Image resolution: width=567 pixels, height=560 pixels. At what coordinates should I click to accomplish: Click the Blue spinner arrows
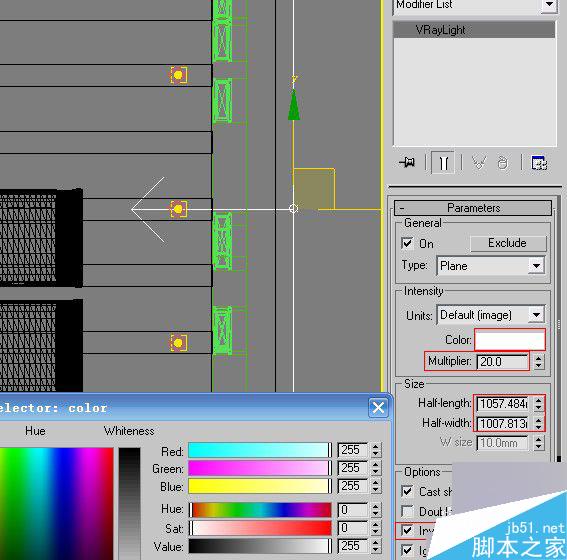coord(376,486)
